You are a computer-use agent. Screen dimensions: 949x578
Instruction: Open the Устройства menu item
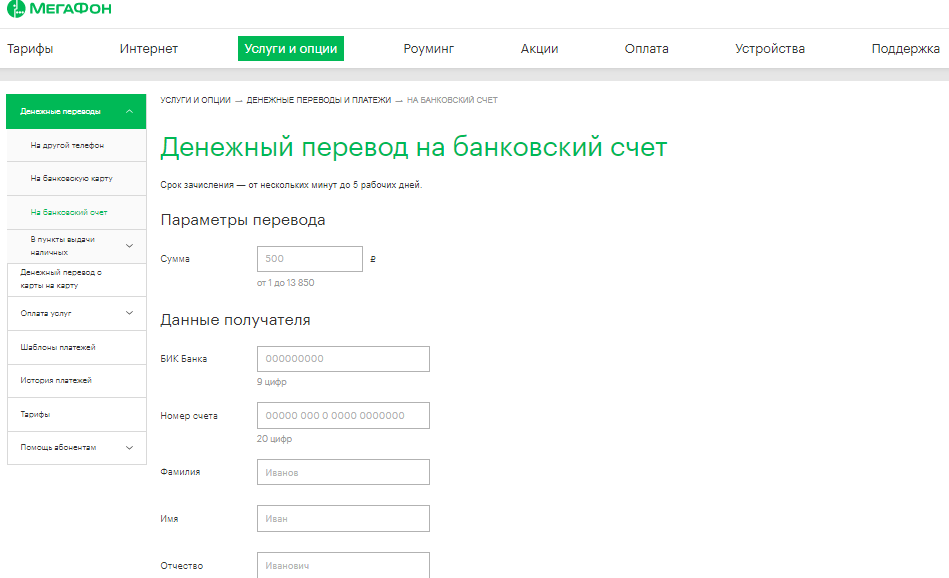pyautogui.click(x=769, y=48)
